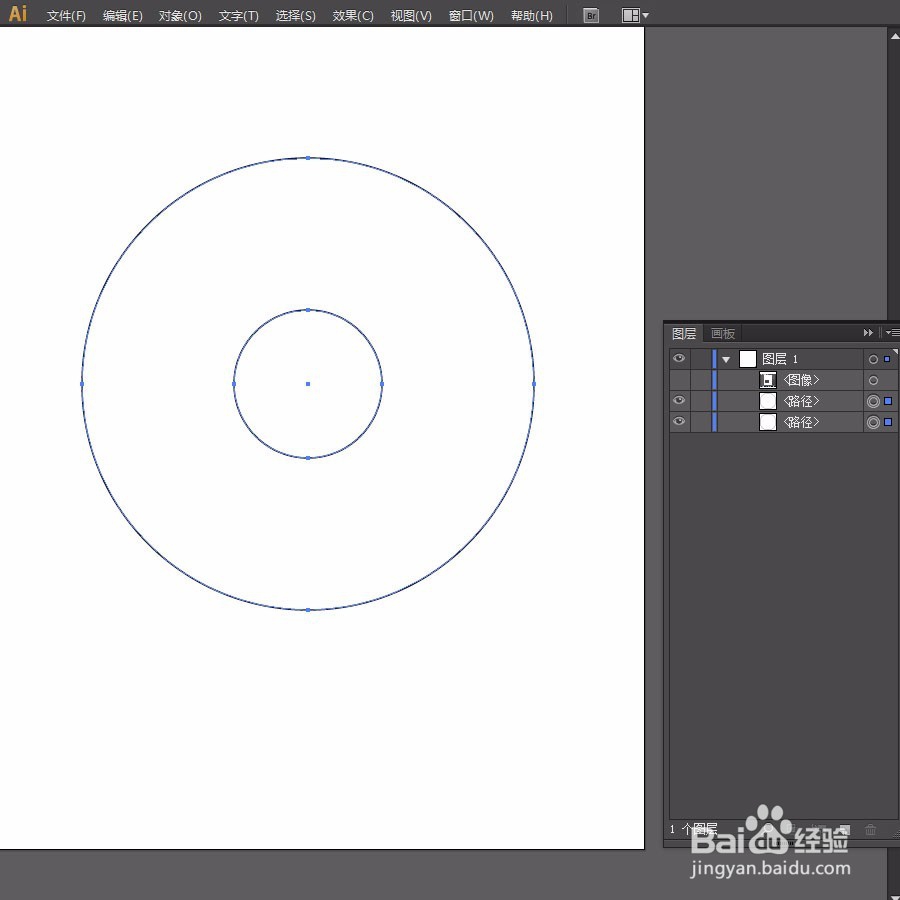
Task: Click the Ai application logo
Action: pos(17,13)
